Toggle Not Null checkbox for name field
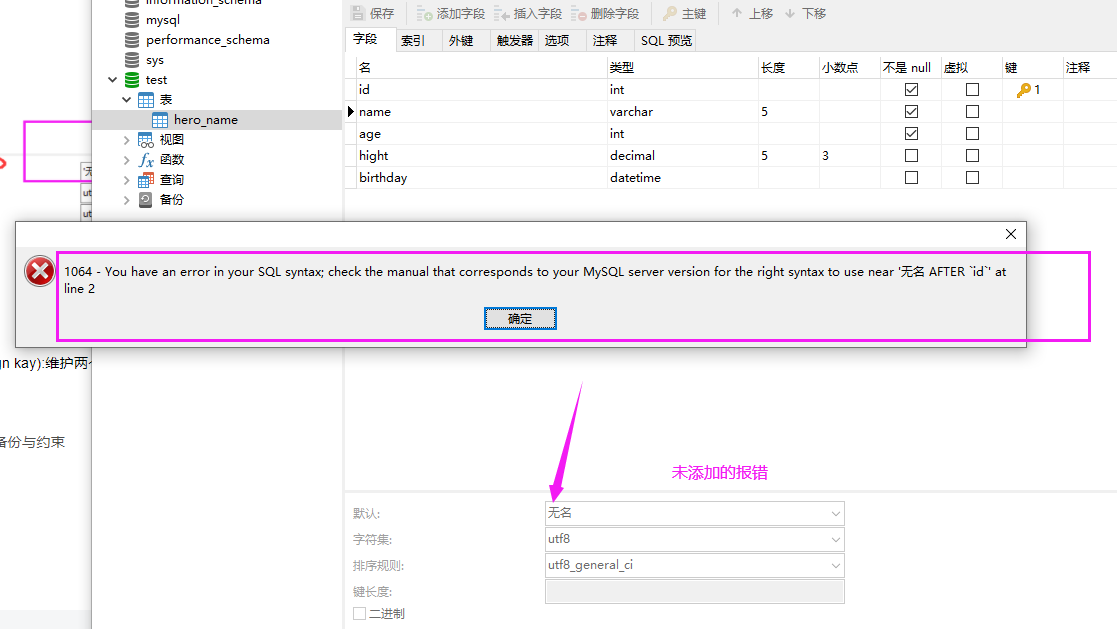This screenshot has height=629, width=1117. (911, 112)
